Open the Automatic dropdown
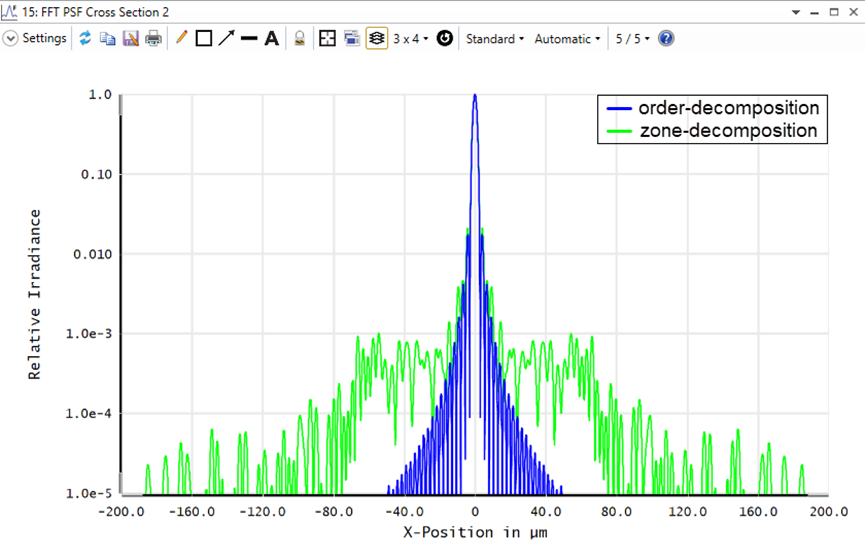The image size is (865, 558). (x=567, y=39)
